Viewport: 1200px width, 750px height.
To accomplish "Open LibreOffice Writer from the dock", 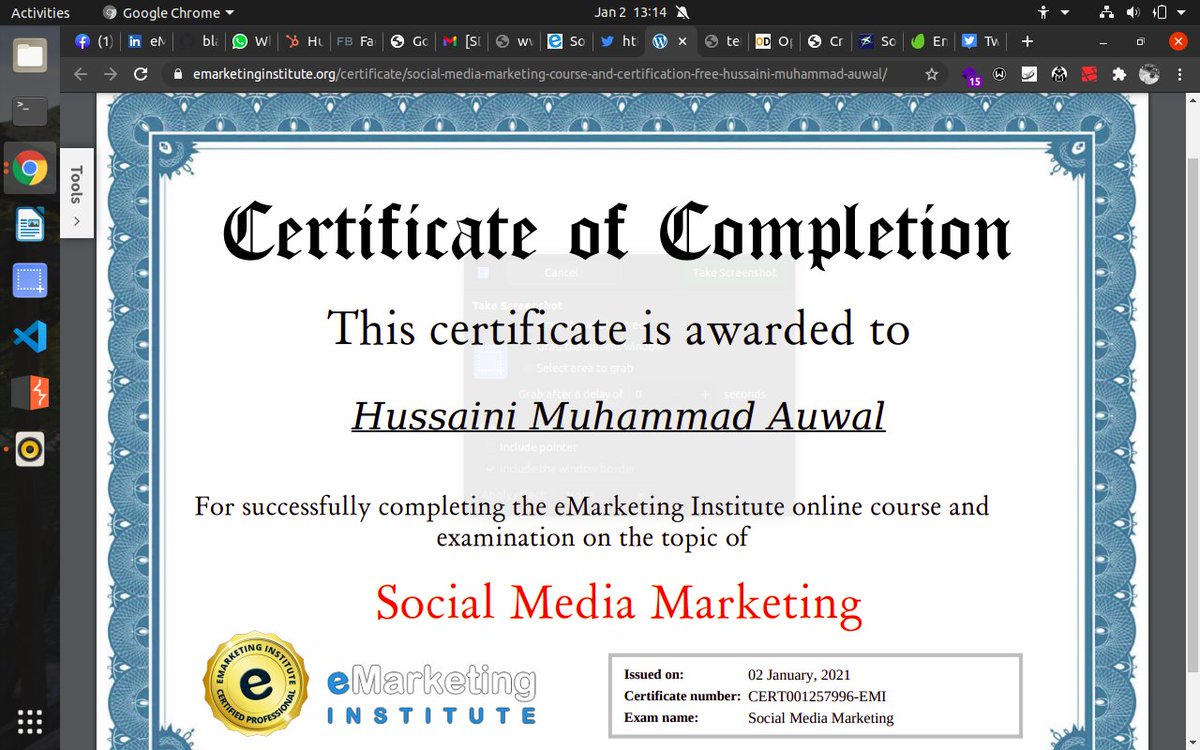I will (x=30, y=225).
